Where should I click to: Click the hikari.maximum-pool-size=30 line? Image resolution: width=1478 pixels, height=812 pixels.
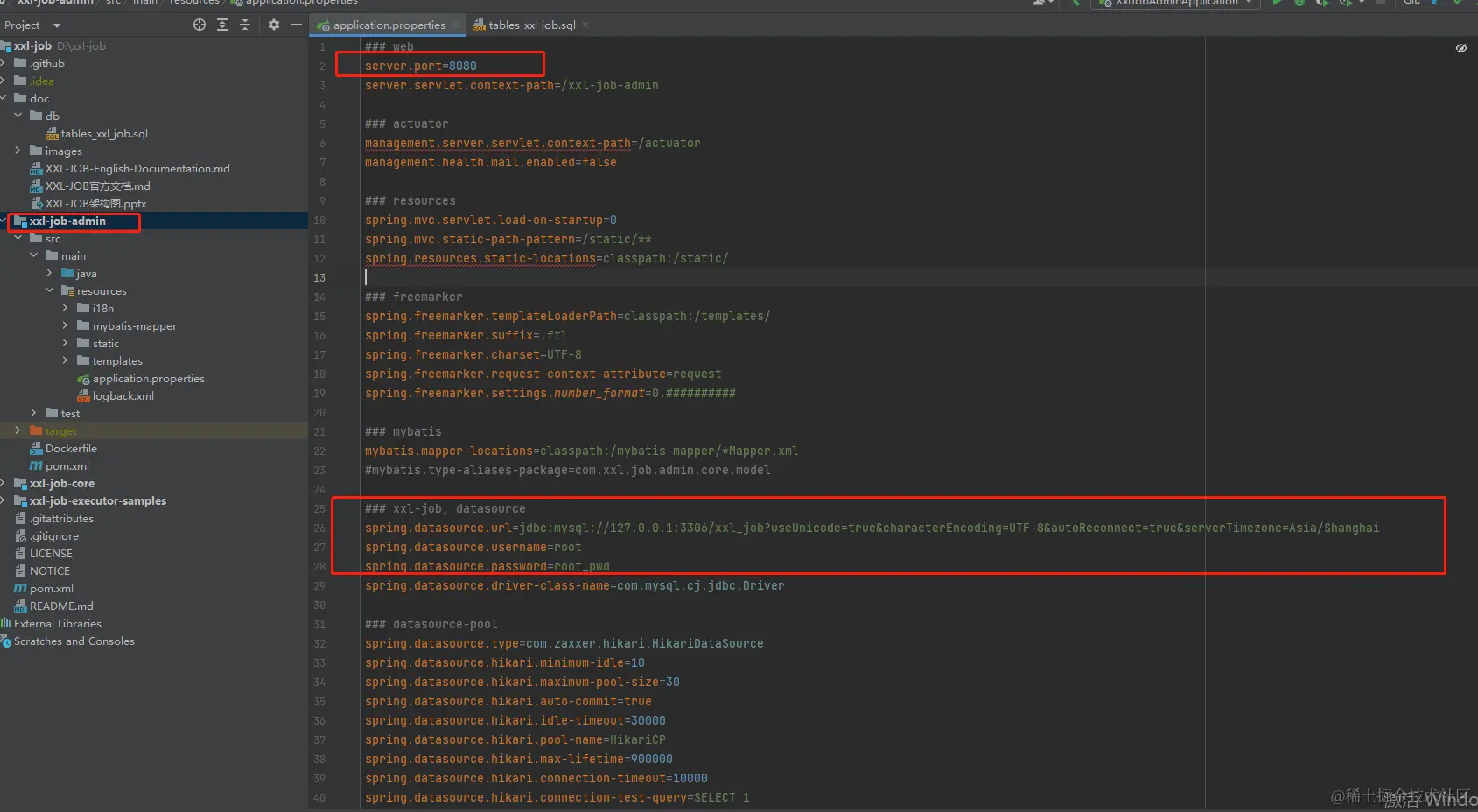(522, 682)
